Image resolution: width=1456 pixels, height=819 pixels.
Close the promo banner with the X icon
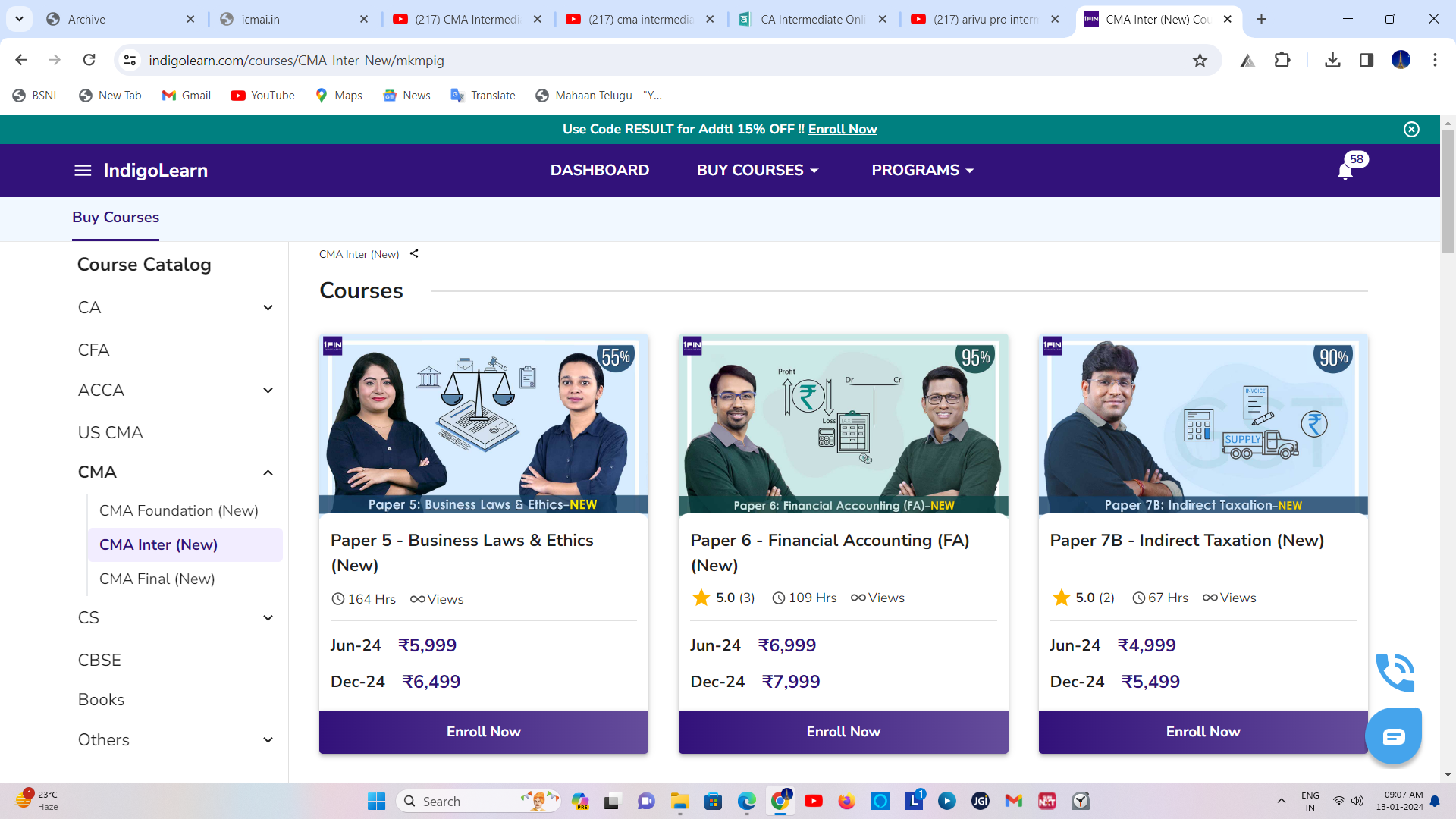pyautogui.click(x=1411, y=130)
